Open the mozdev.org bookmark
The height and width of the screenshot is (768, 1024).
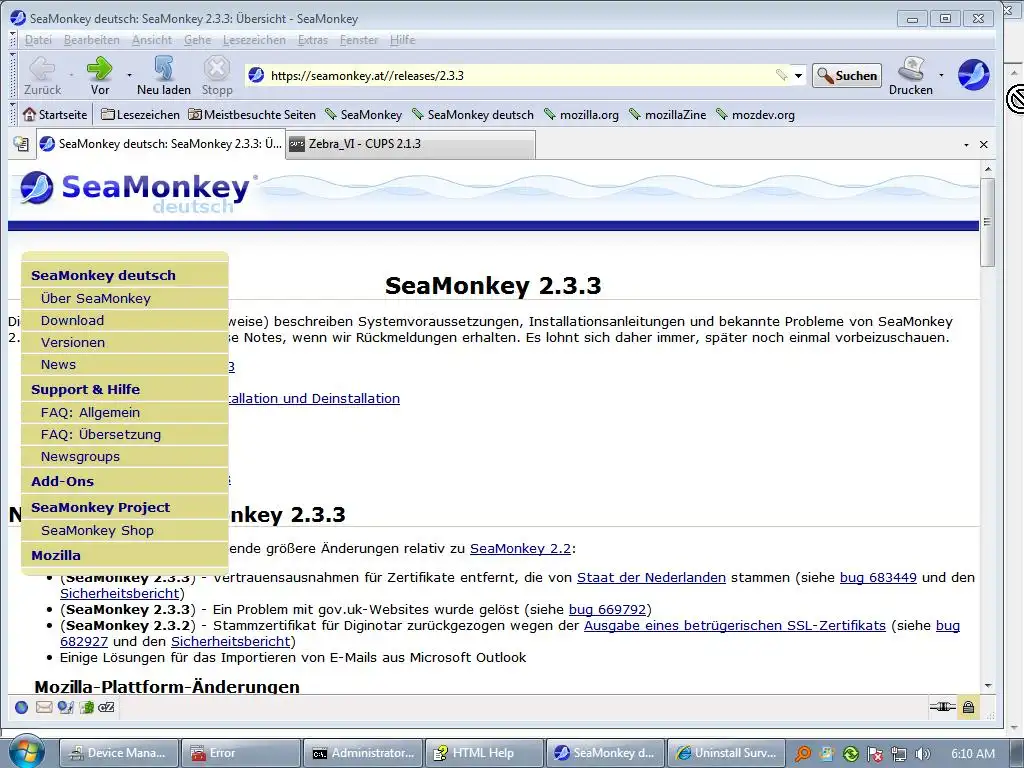756,115
